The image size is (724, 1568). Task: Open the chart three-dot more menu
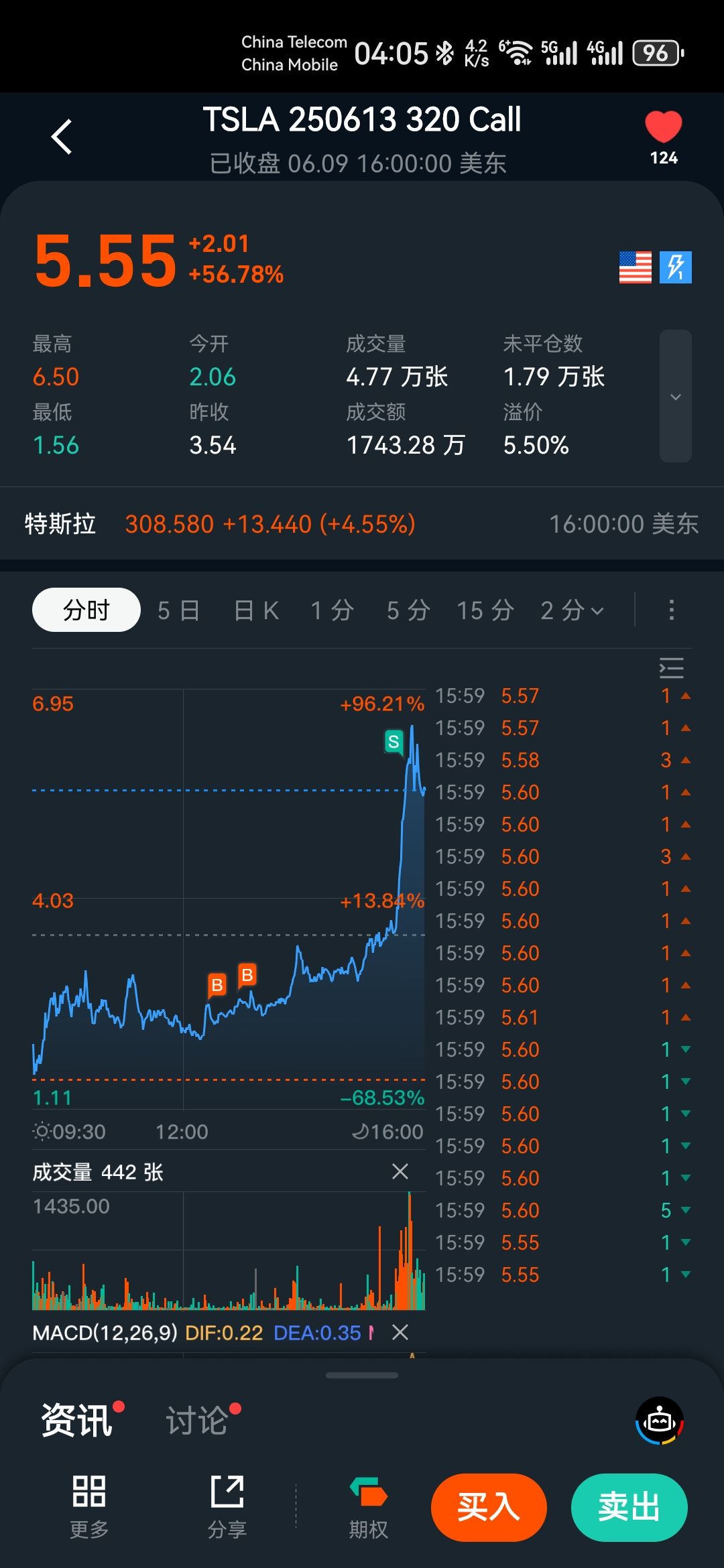pyautogui.click(x=671, y=610)
